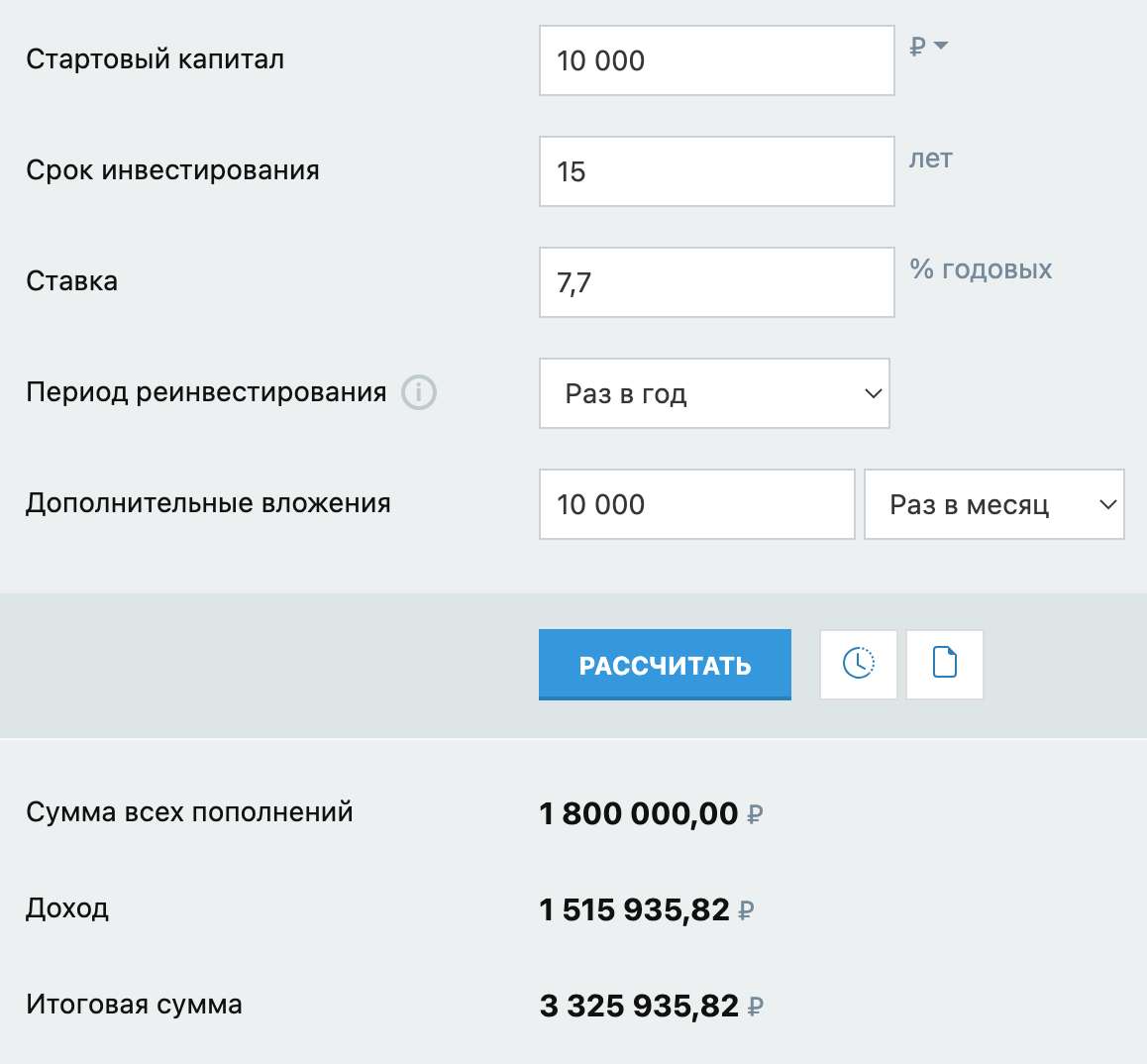This screenshot has width=1147, height=1064.
Task: Click the % годовых label
Action: click(980, 268)
